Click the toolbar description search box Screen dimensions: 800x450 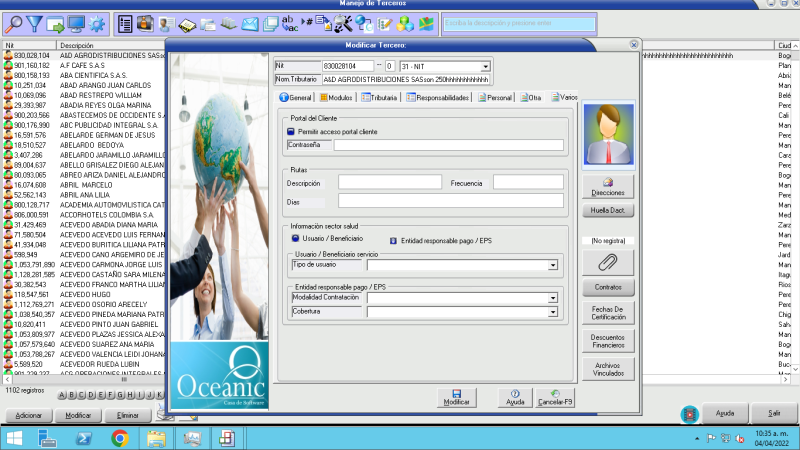[519, 24]
